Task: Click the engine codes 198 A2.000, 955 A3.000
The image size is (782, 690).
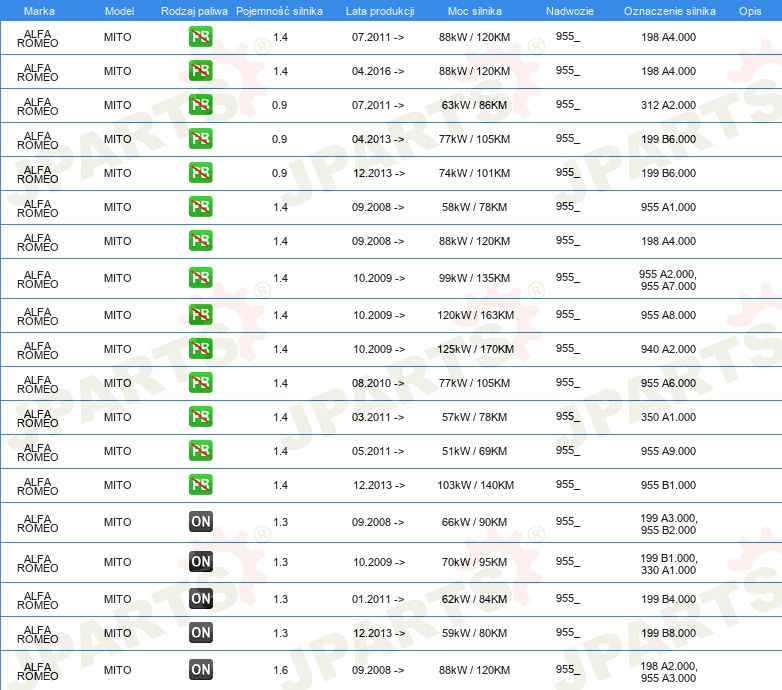Action: click(668, 672)
